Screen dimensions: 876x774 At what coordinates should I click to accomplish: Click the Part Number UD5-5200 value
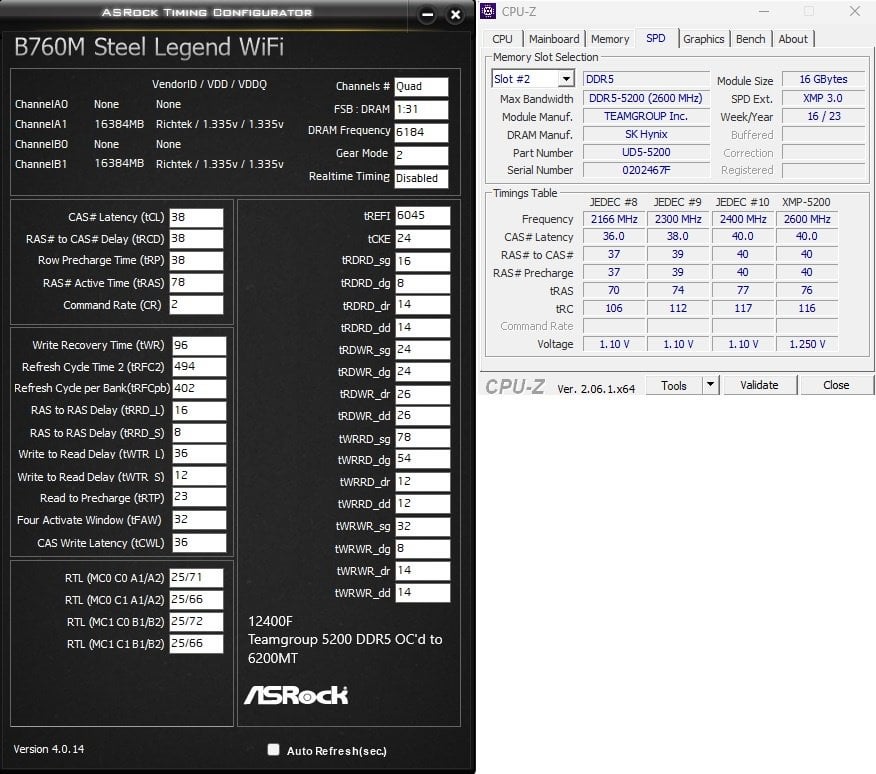(646, 152)
